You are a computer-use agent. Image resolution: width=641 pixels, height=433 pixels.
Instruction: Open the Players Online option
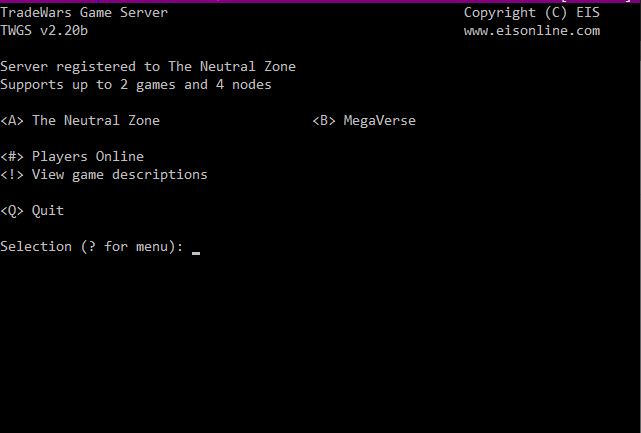point(88,156)
